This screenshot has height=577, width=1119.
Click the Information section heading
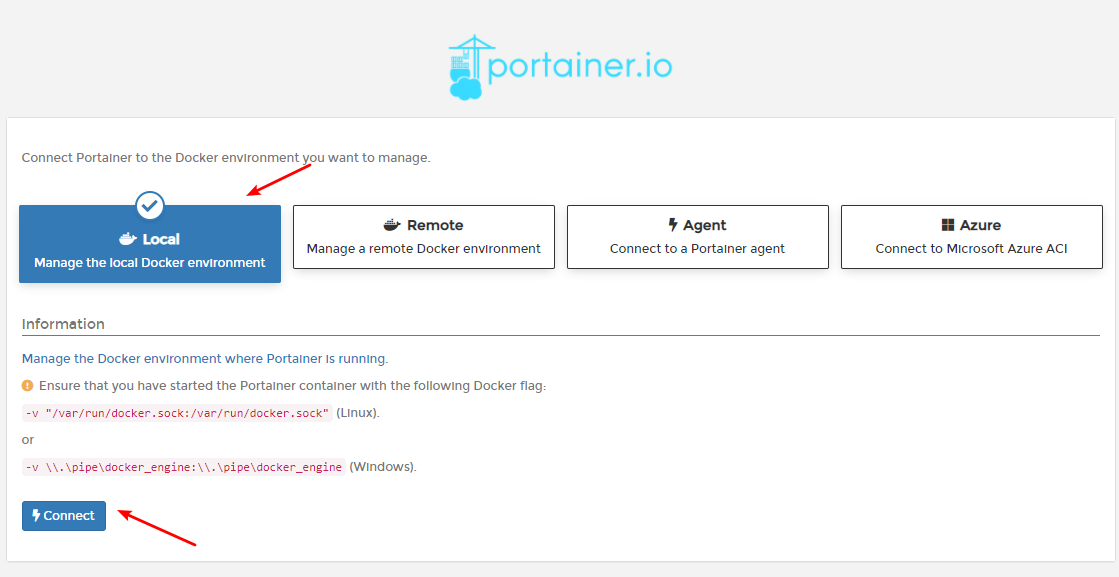[64, 324]
